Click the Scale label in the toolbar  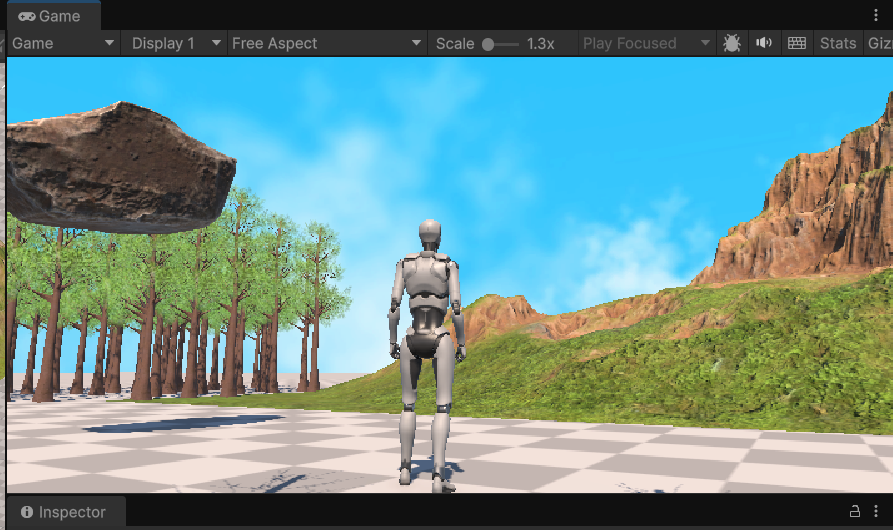click(x=455, y=43)
